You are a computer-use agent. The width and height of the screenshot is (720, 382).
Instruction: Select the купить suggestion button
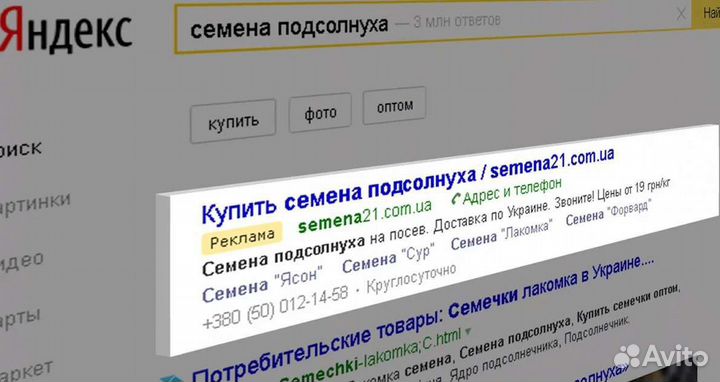(233, 121)
